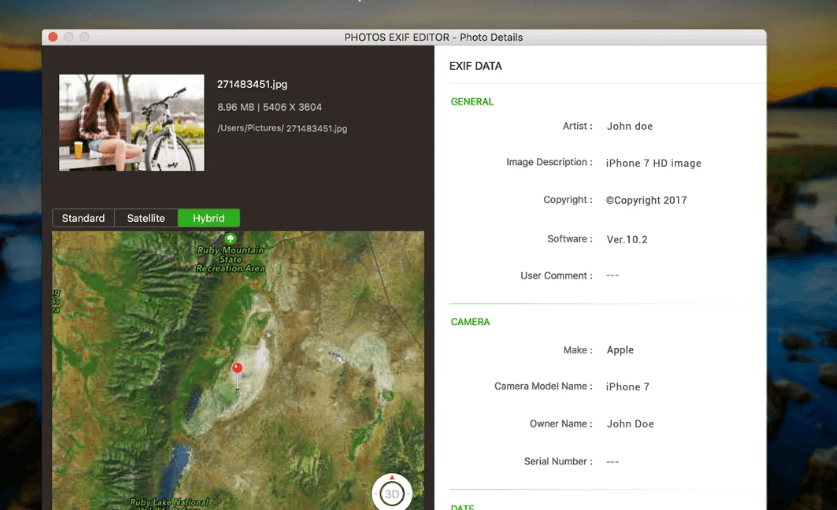Click the Ruby Lake National map label
837x510 pixels.
click(169, 503)
